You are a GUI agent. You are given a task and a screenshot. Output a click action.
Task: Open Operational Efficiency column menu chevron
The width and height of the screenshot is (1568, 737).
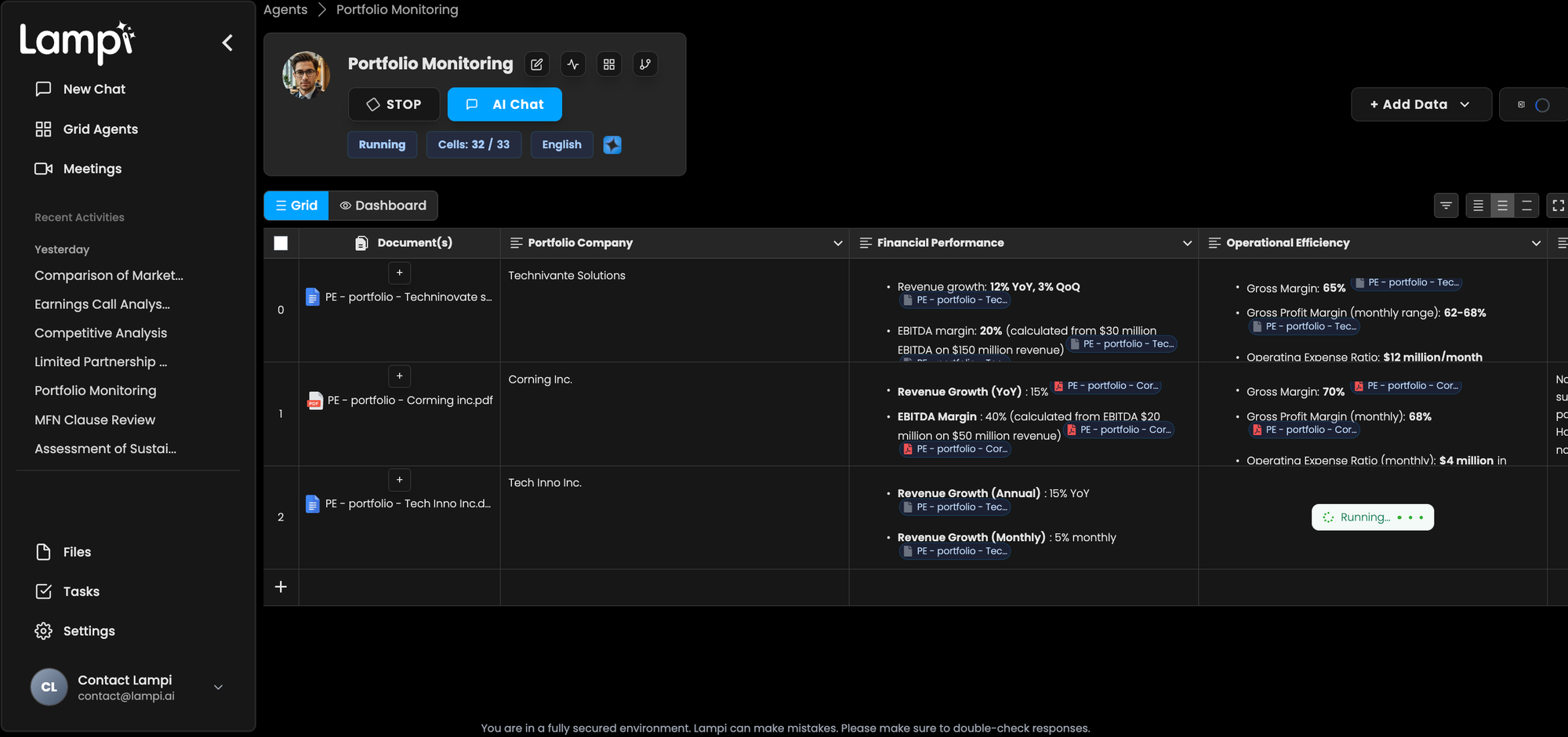tap(1536, 243)
